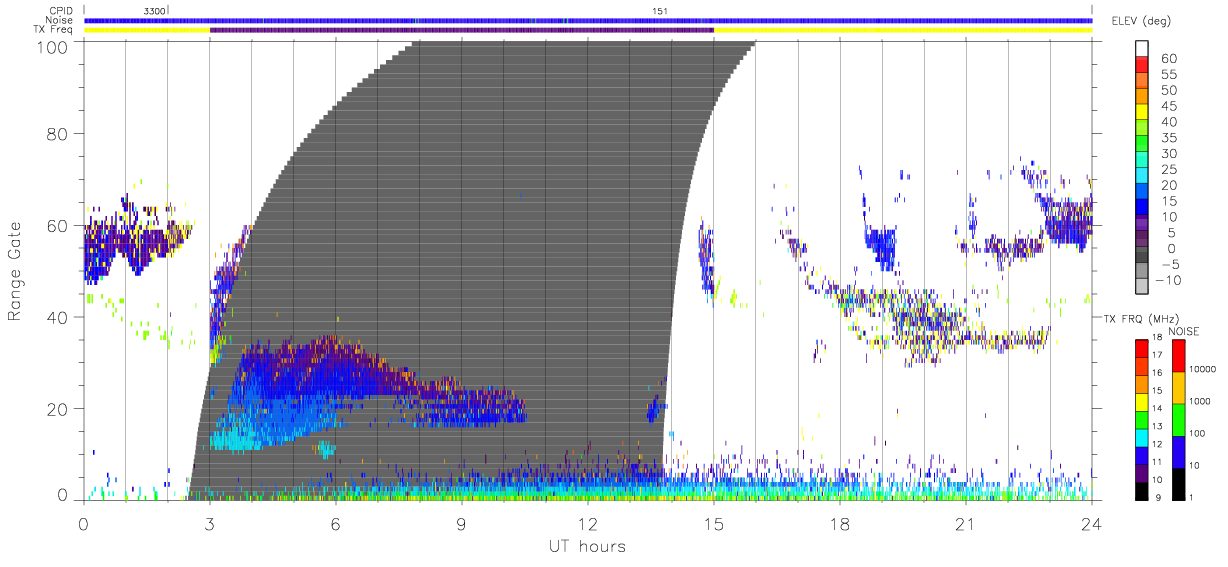Click the blue swatch in NOISE legend

click(1179, 451)
